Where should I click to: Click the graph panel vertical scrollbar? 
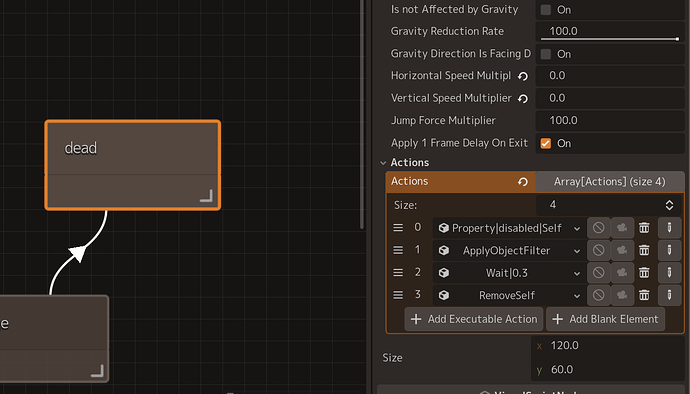[362, 114]
